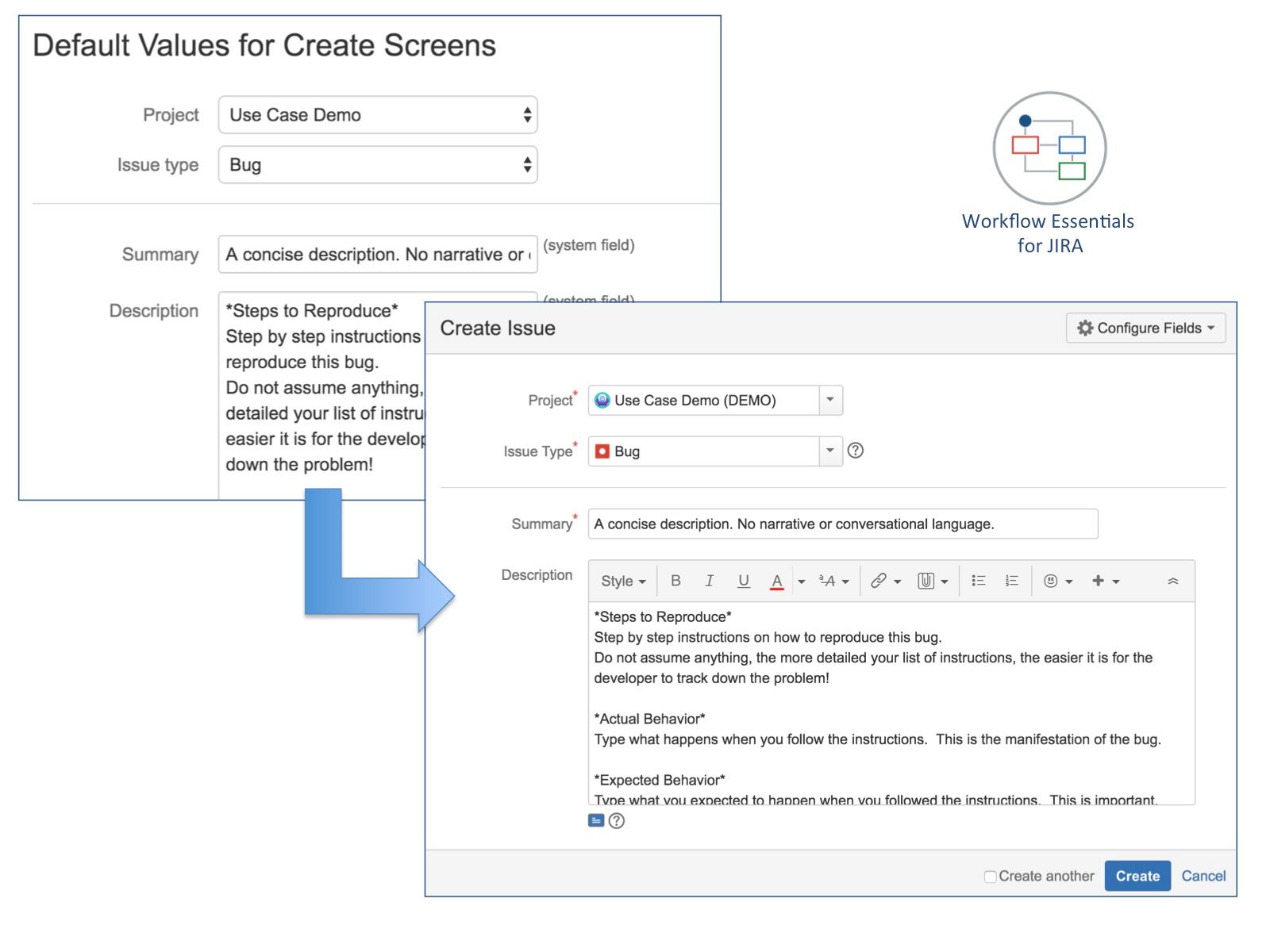
Task: Toggle italic formatting in Description toolbar
Action: [x=709, y=581]
